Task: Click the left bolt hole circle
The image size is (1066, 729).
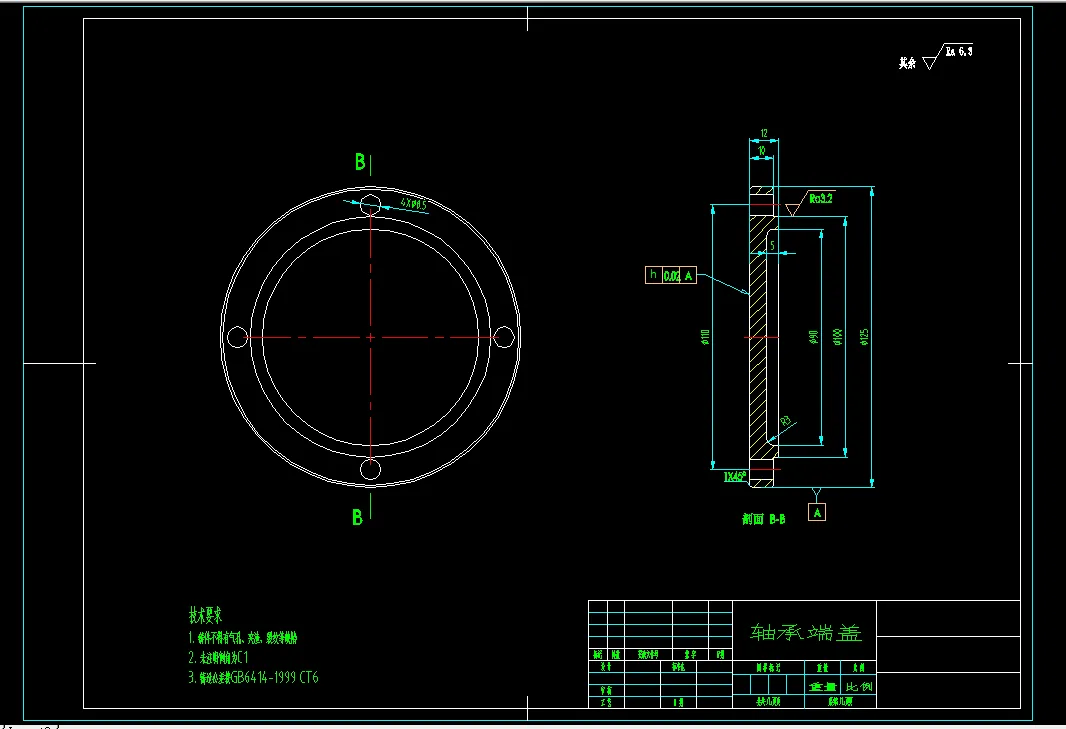Action: pyautogui.click(x=237, y=337)
